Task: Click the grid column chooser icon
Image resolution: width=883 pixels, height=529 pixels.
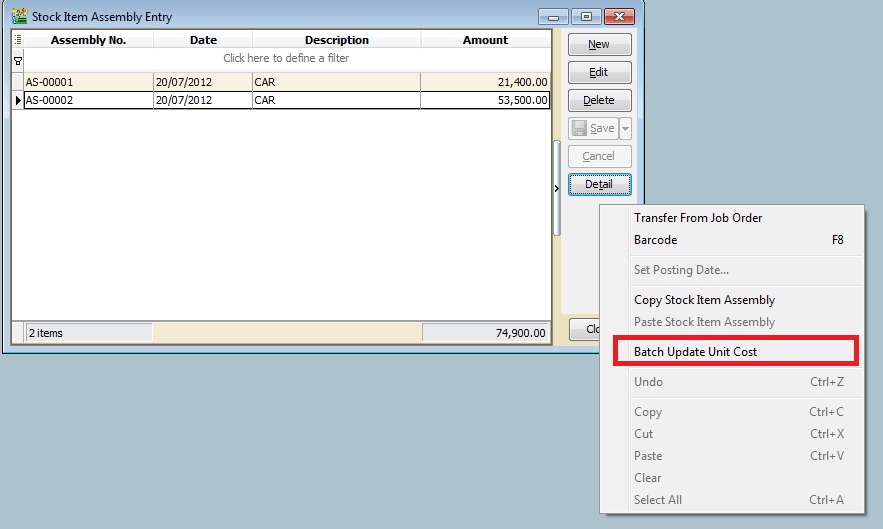Action: [x=17, y=40]
